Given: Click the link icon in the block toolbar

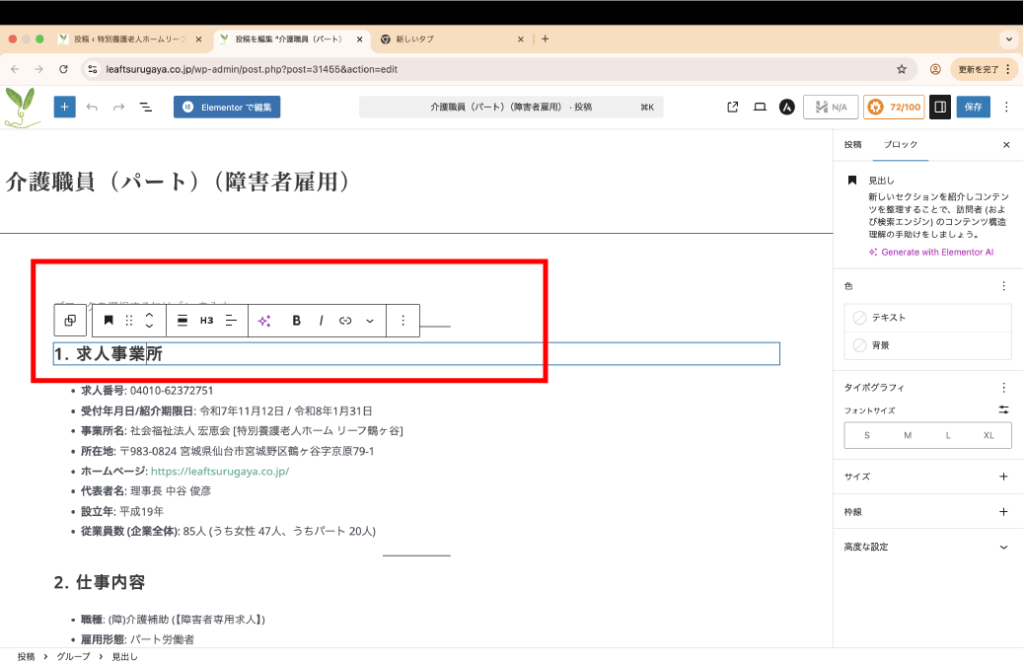Looking at the screenshot, I should 345,321.
